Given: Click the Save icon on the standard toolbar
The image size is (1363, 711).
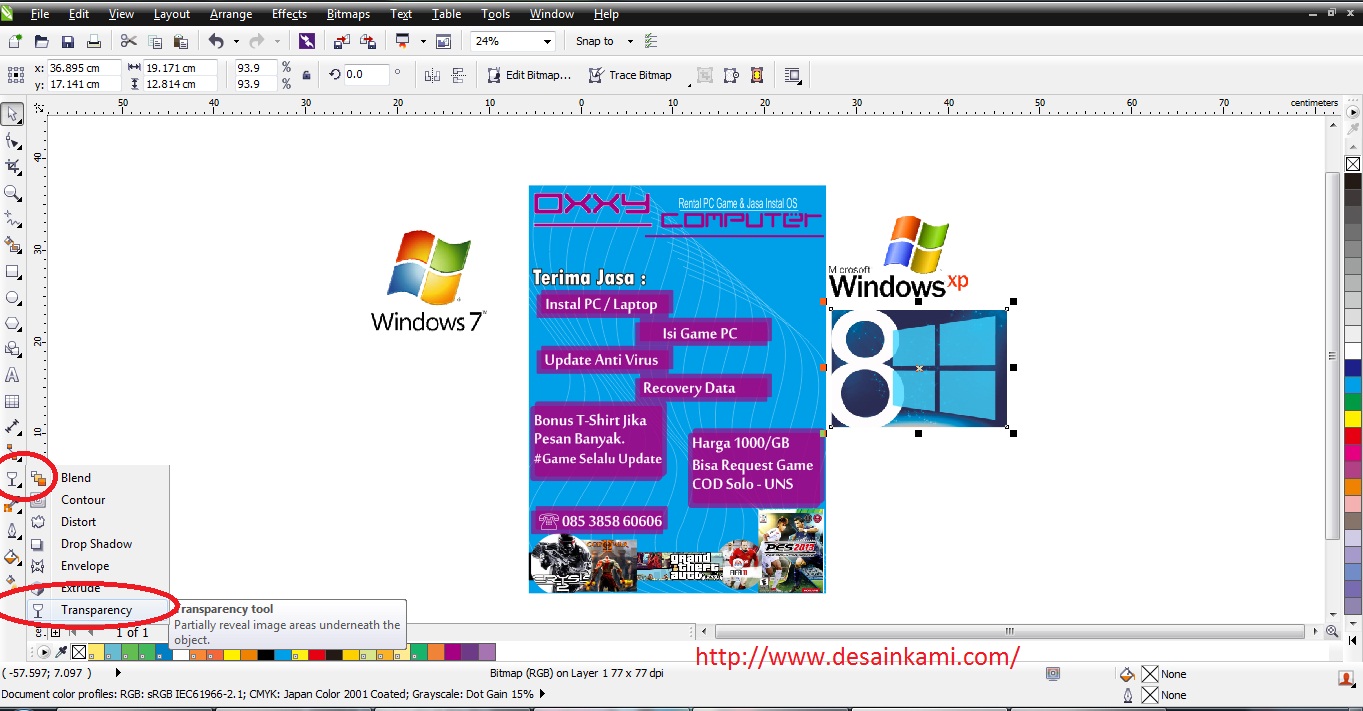Looking at the screenshot, I should [67, 41].
